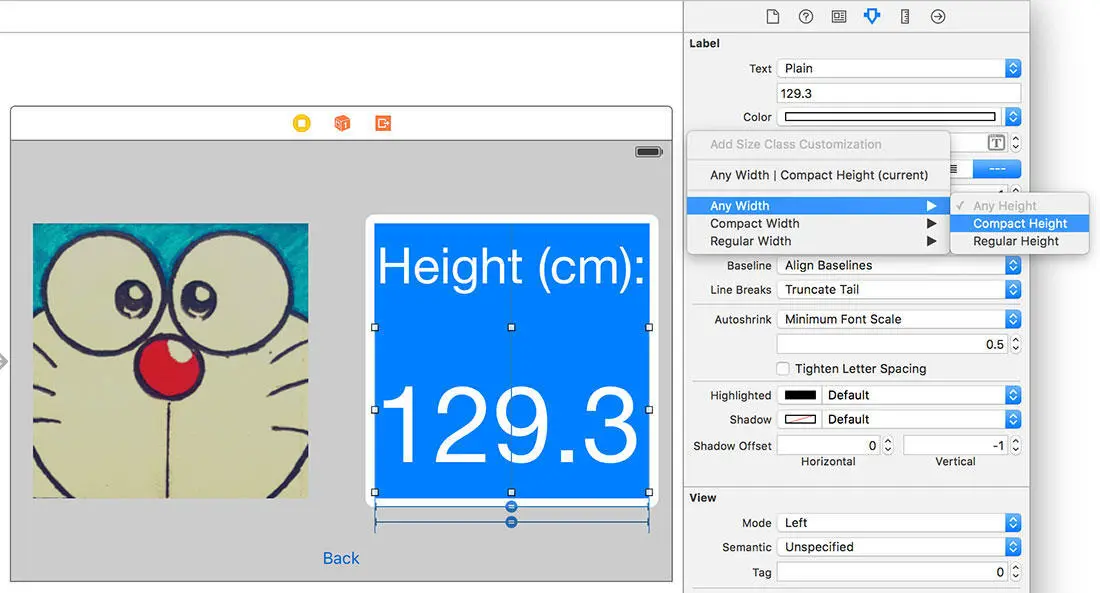Choose Regular Height in submenu
This screenshot has width=1100, height=593.
[x=1019, y=241]
